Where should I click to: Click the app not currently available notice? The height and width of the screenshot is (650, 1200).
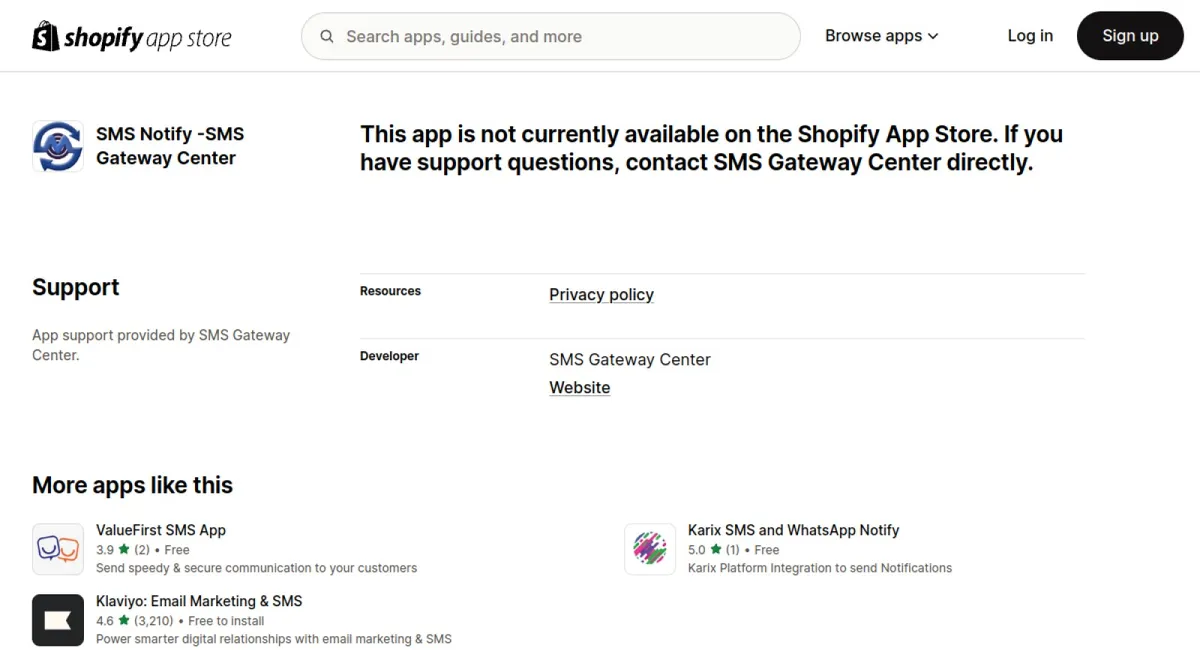712,148
